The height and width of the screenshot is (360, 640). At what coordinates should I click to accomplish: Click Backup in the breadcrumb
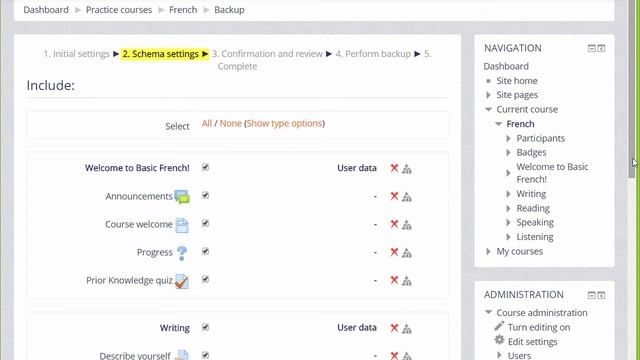click(229, 10)
